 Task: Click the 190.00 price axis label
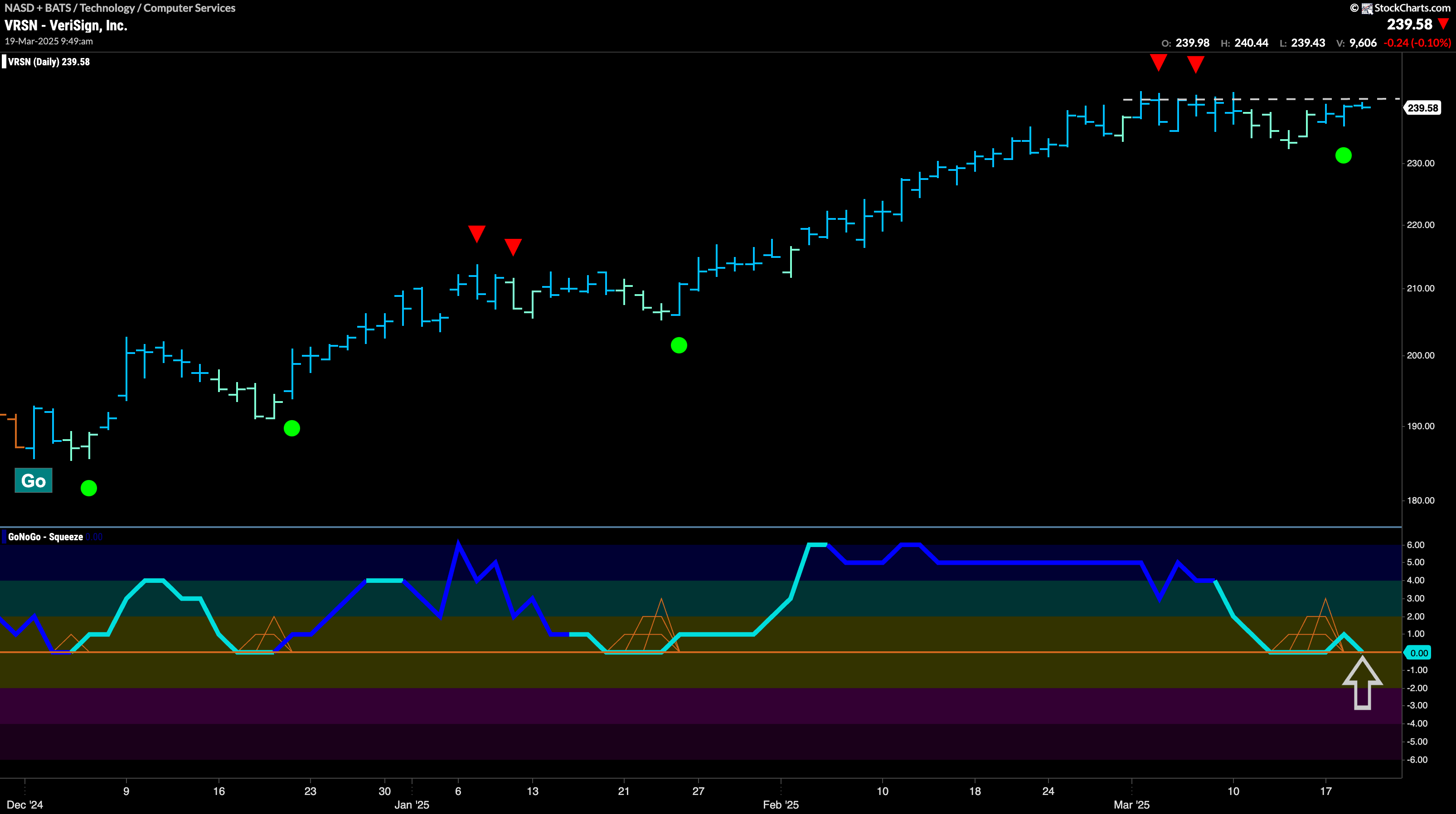point(1420,426)
